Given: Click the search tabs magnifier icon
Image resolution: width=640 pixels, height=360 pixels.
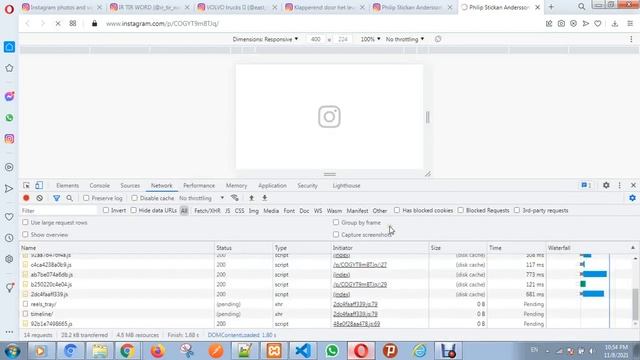Looking at the screenshot, I should pyautogui.click(x=582, y=7).
